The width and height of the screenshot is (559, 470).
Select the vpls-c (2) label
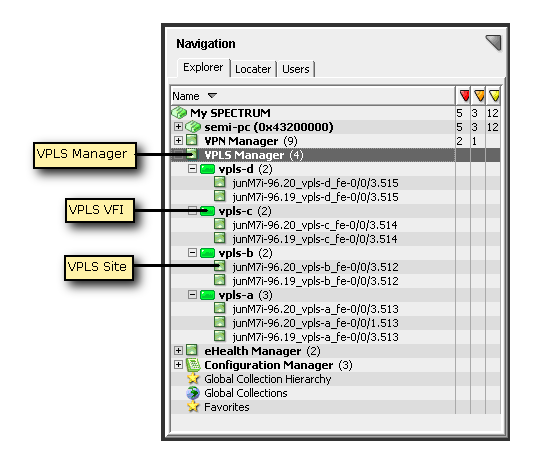coord(245,211)
